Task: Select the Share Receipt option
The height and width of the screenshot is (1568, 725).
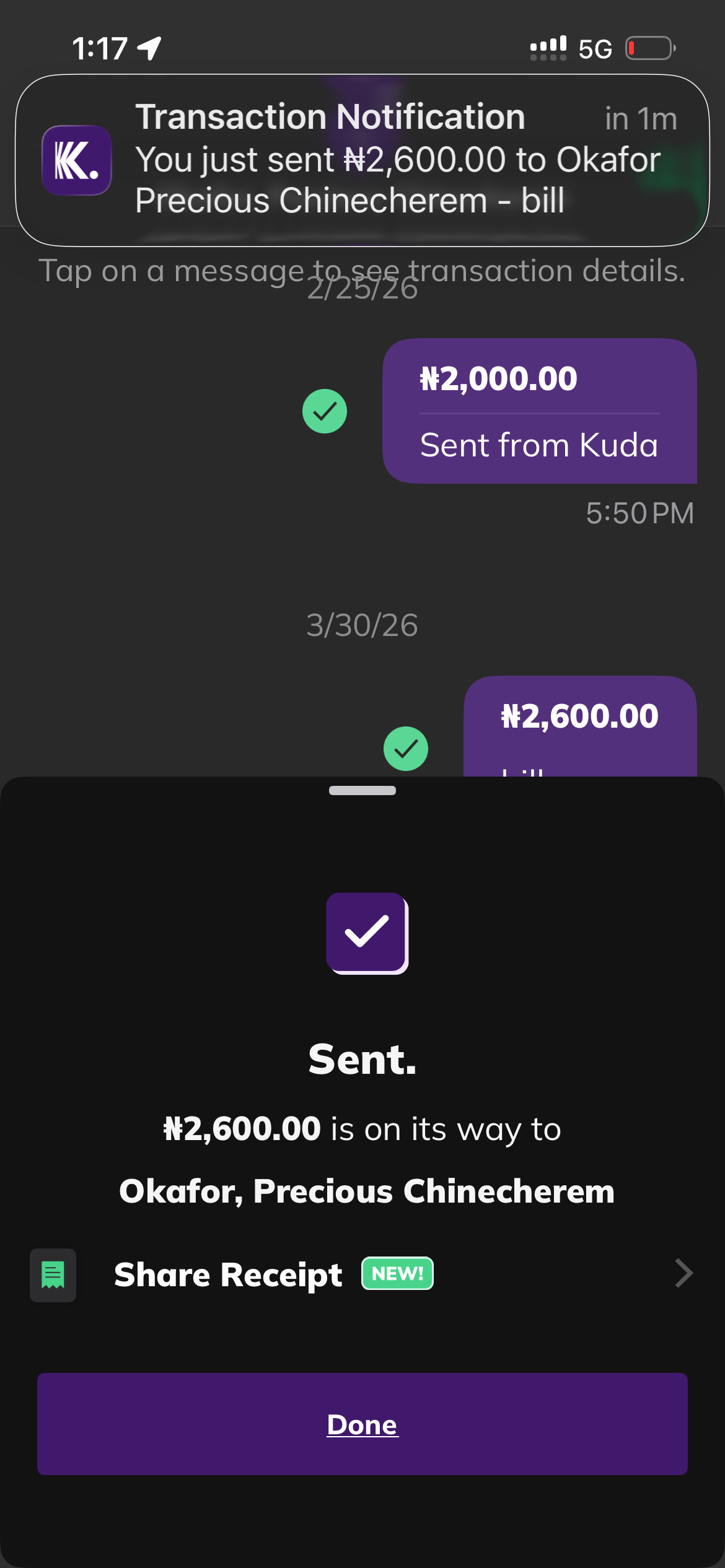Action: point(228,1274)
